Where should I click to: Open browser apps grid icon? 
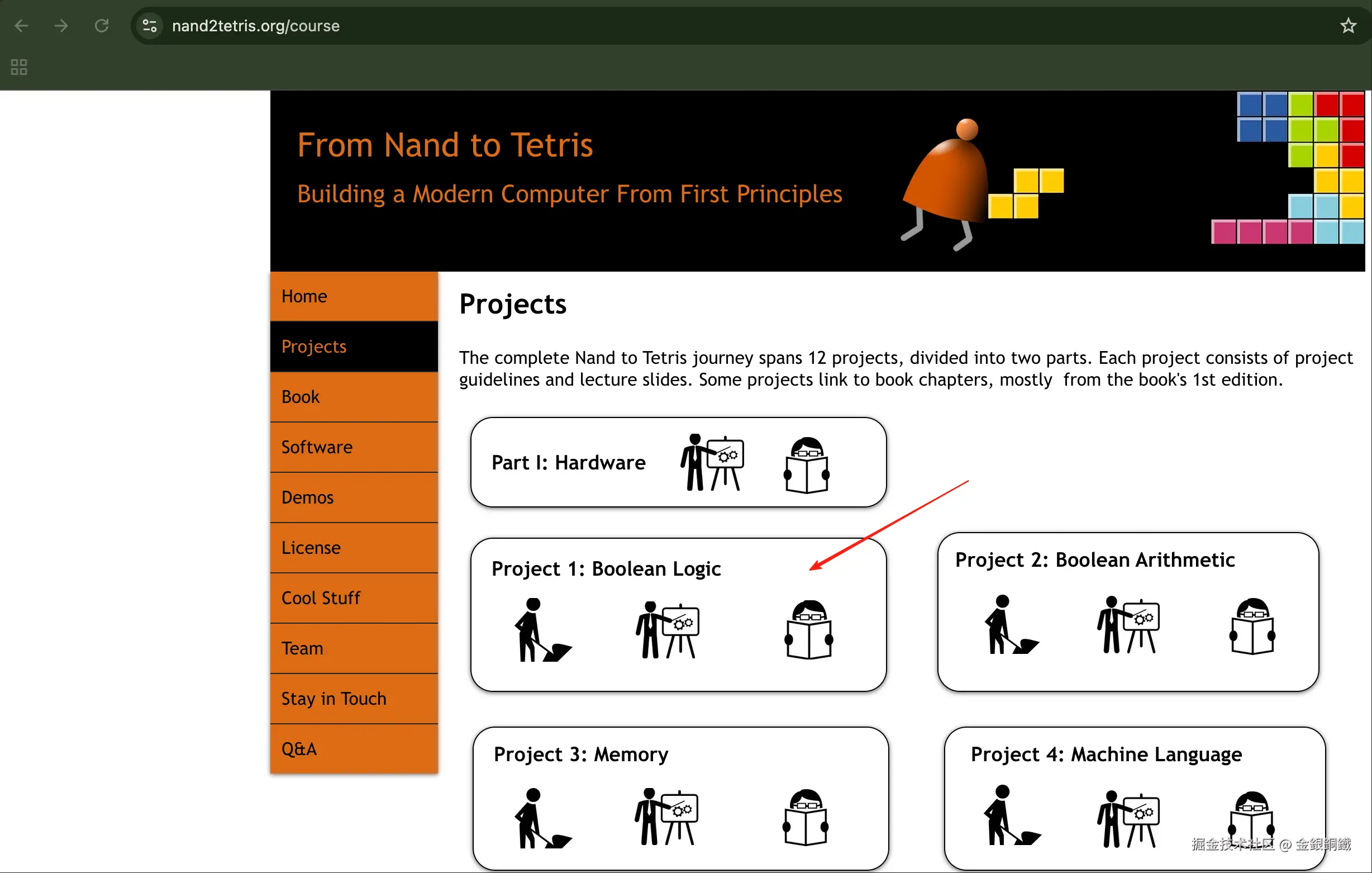pos(19,67)
